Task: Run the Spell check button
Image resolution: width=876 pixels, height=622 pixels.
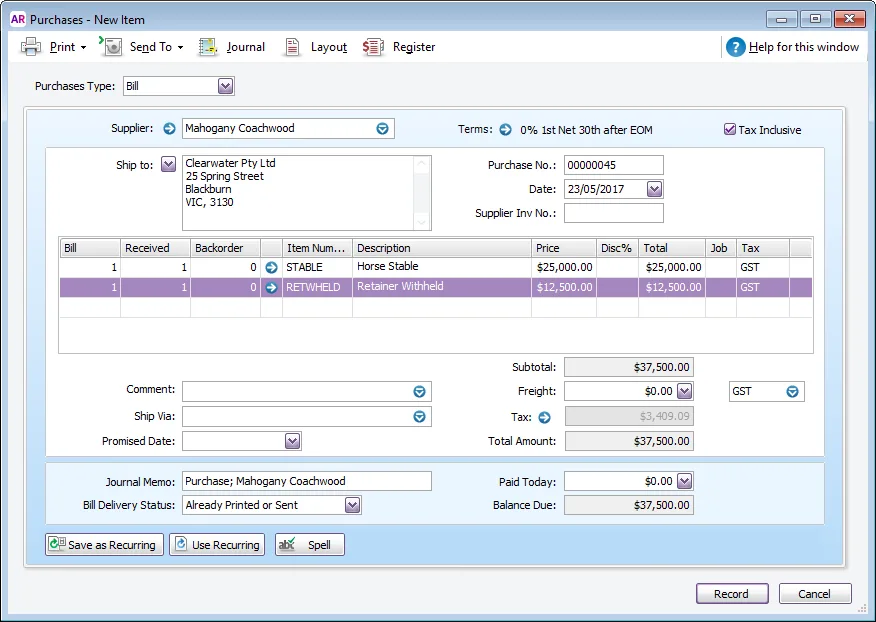Action: (310, 544)
